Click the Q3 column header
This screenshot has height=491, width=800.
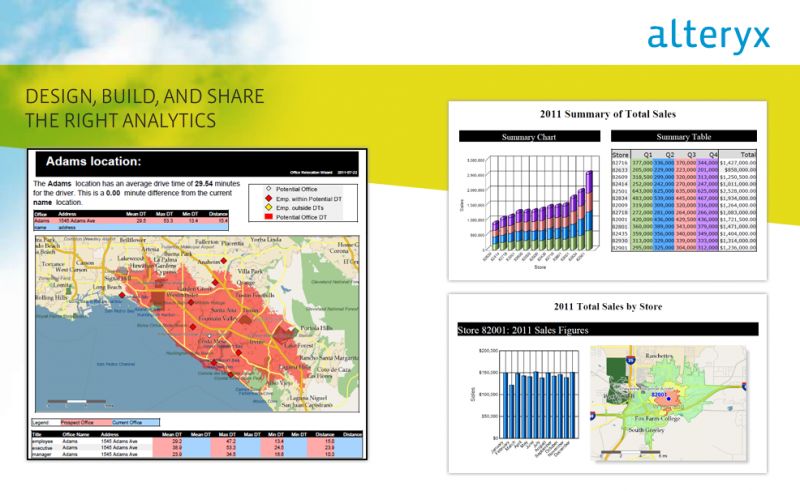[x=686, y=155]
